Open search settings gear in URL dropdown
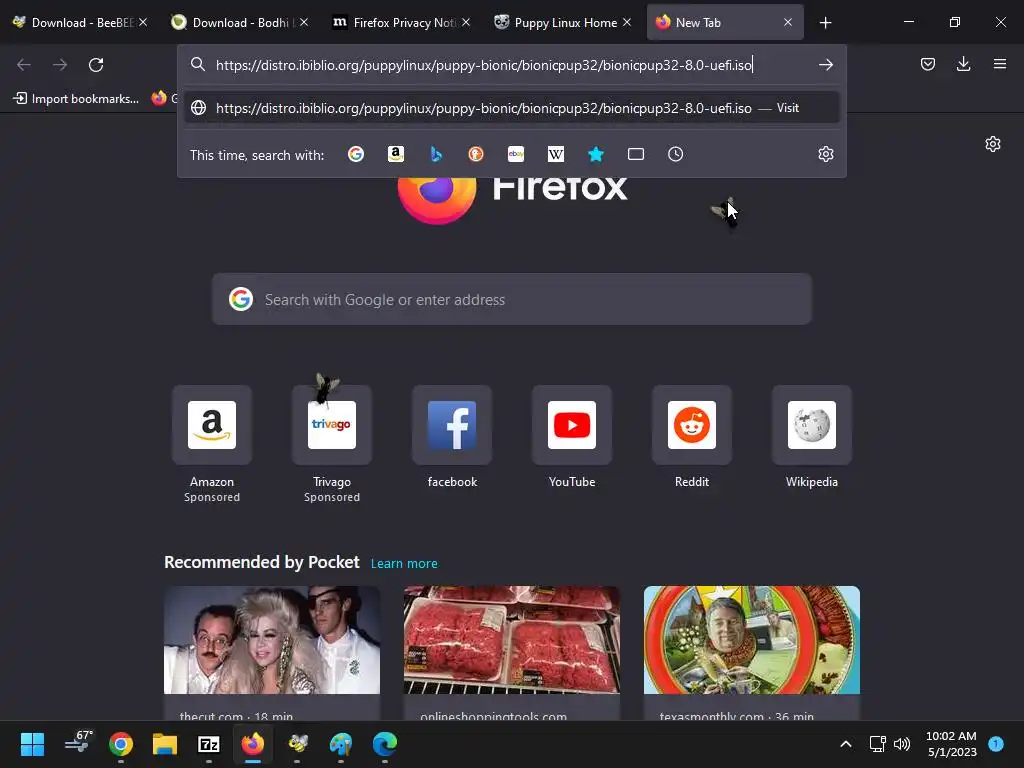Viewport: 1024px width, 768px height. point(825,154)
